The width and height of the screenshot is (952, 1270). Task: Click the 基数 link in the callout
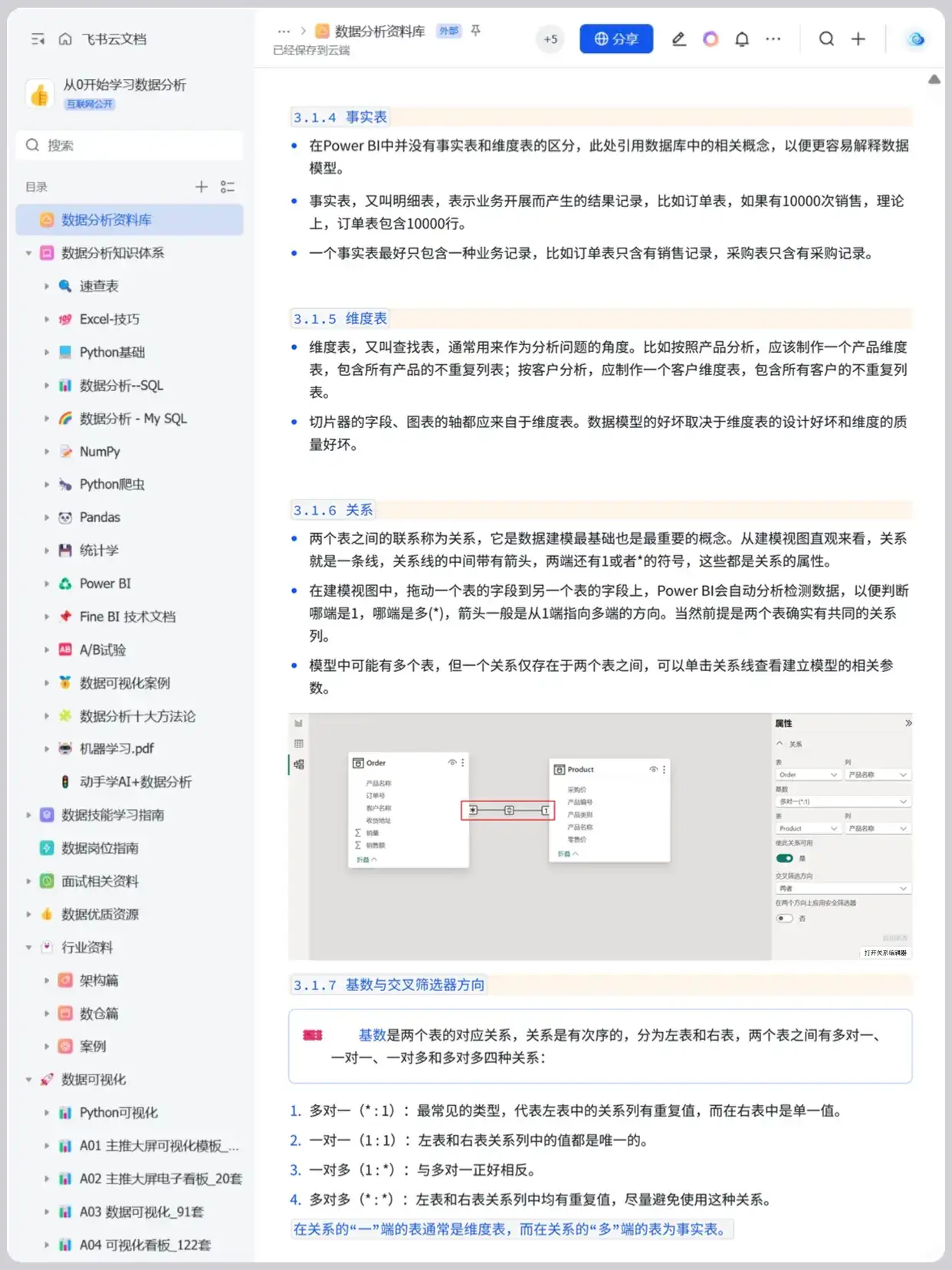pyautogui.click(x=373, y=1035)
